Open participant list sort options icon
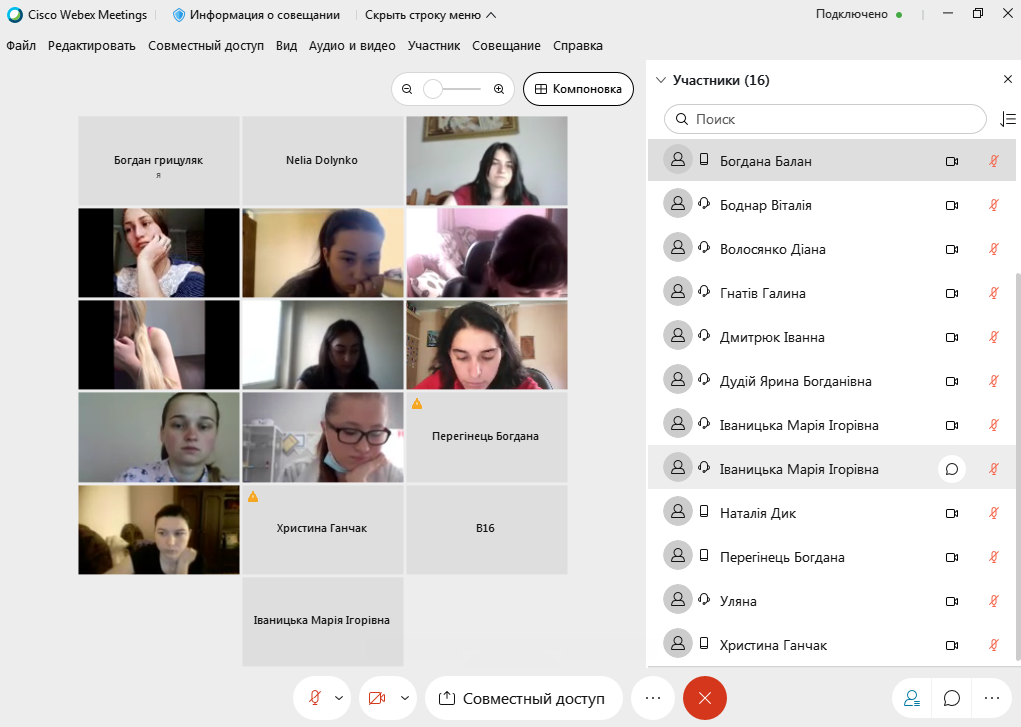1021x727 pixels. (1007, 119)
